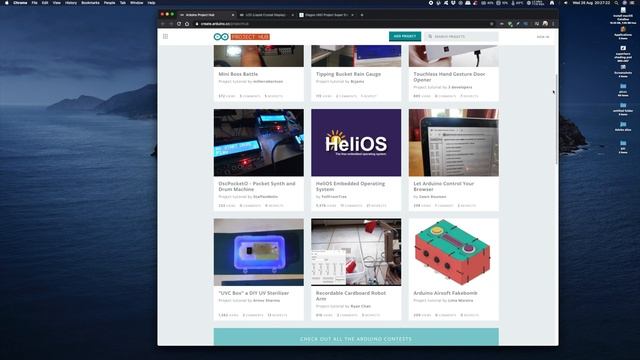Image resolution: width=640 pixels, height=360 pixels.
Task: Reload the Arduino Project Hub page
Action: (x=179, y=24)
